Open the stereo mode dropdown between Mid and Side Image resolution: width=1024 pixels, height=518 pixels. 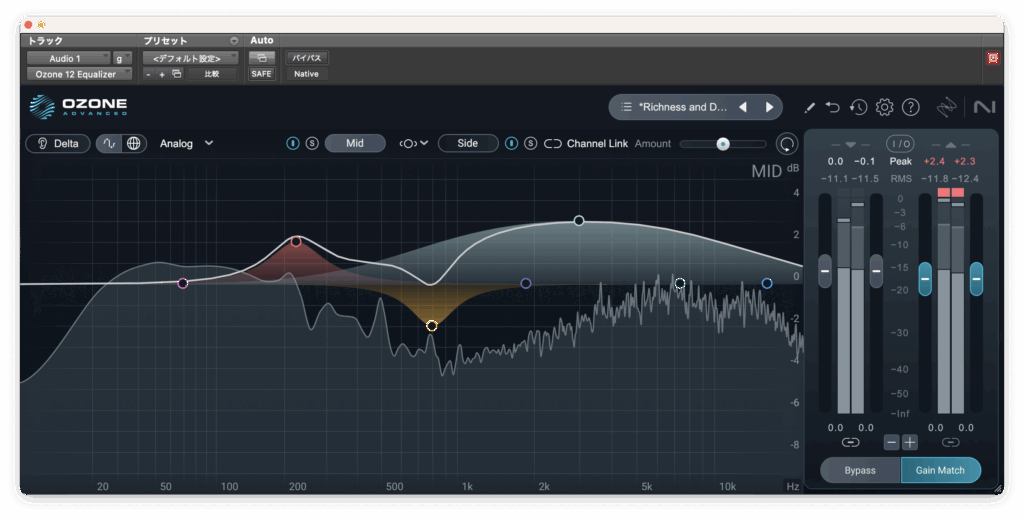pos(413,143)
